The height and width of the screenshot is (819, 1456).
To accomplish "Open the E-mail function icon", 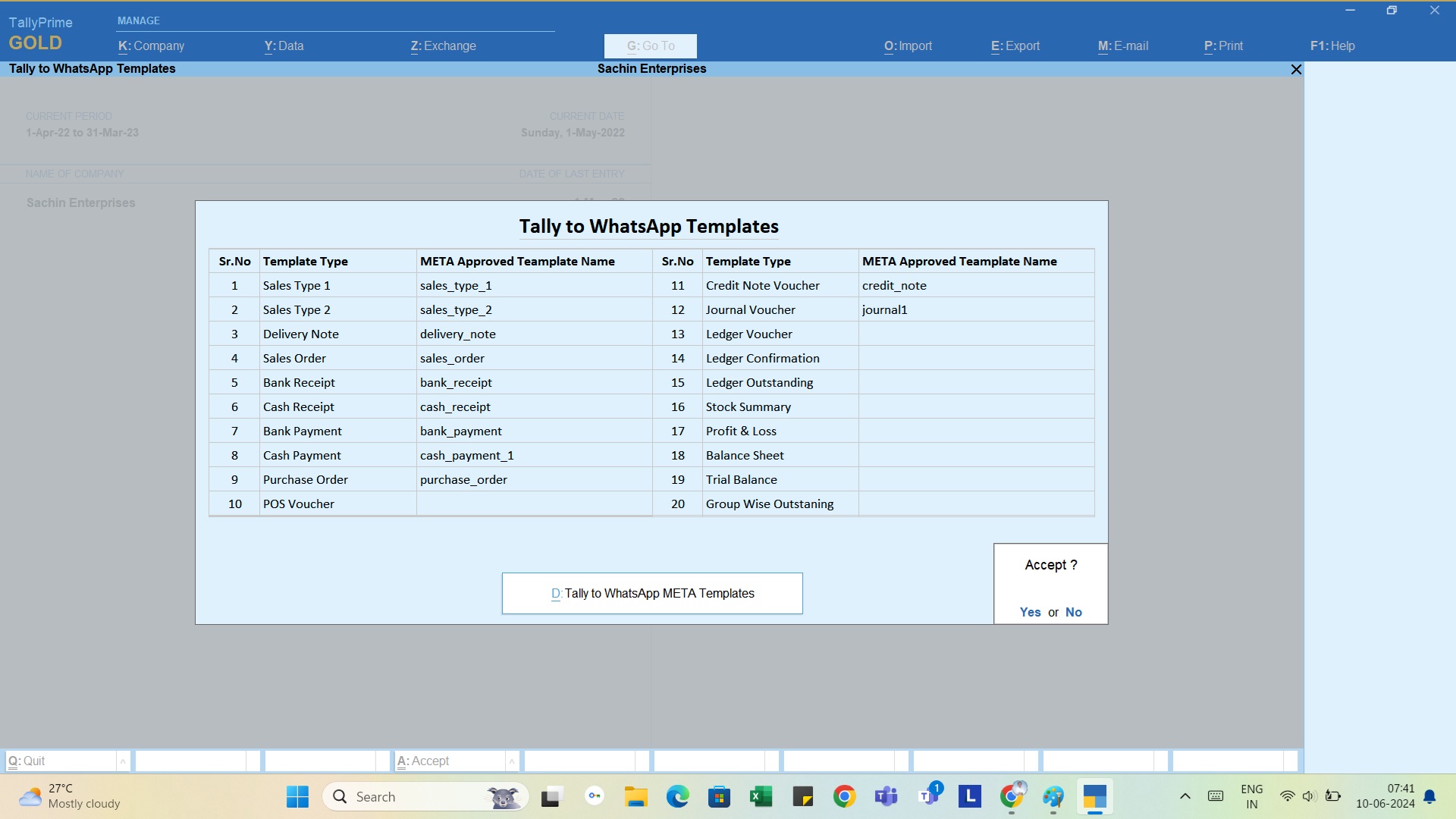I will (x=1122, y=45).
